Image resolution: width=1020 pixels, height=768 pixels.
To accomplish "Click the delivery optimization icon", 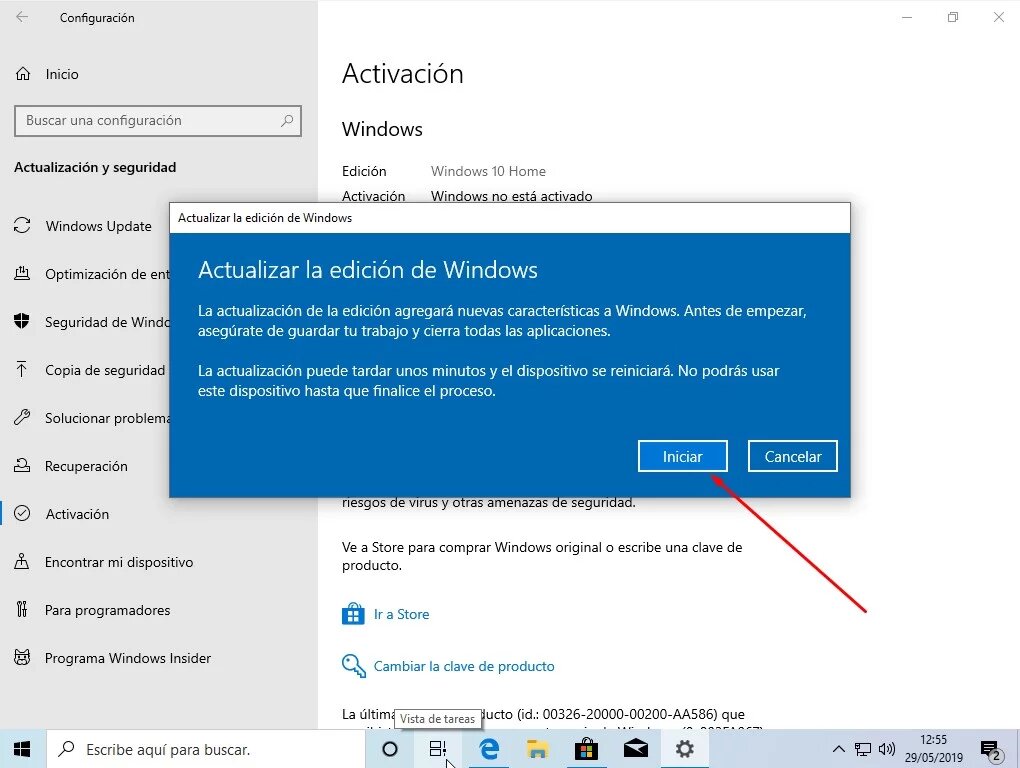I will [22, 274].
